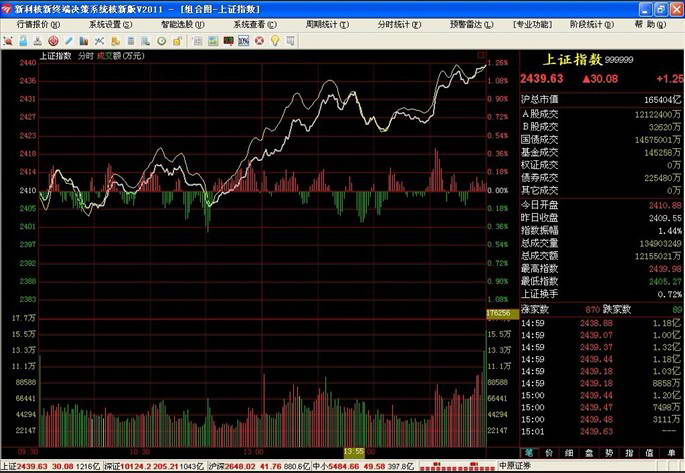Click the green circular clock toolbar icon
This screenshot has height=473, width=685.
(x=162, y=41)
